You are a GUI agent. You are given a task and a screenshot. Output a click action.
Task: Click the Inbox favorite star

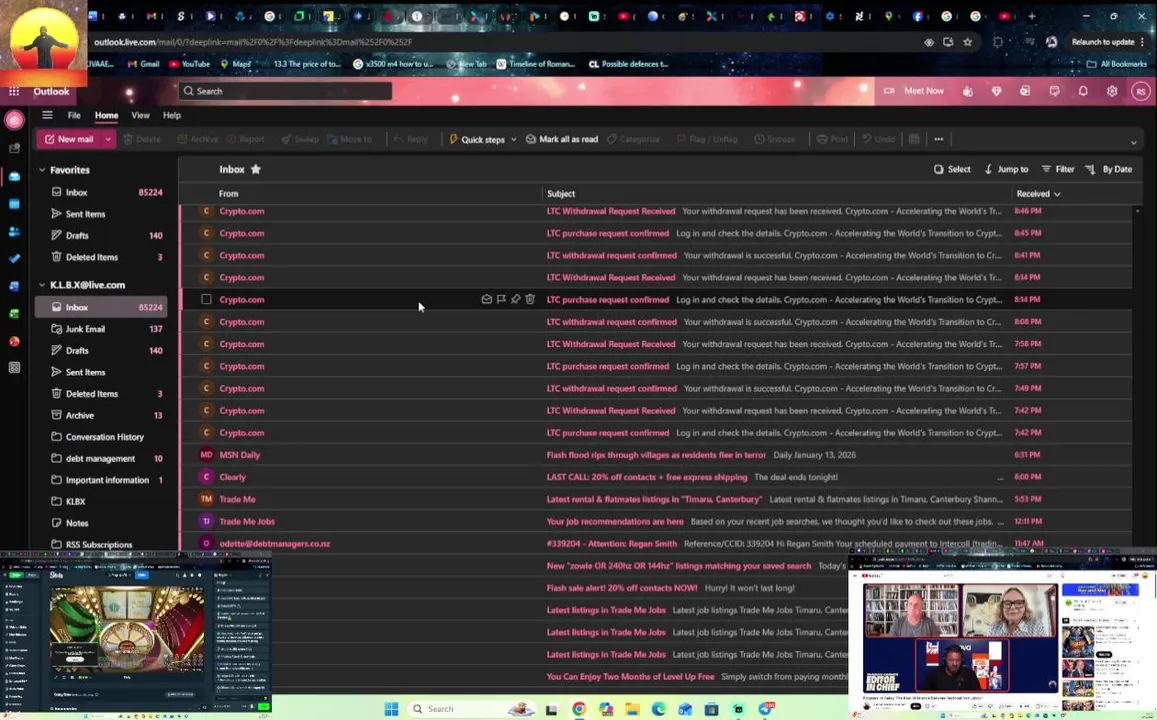coord(255,169)
